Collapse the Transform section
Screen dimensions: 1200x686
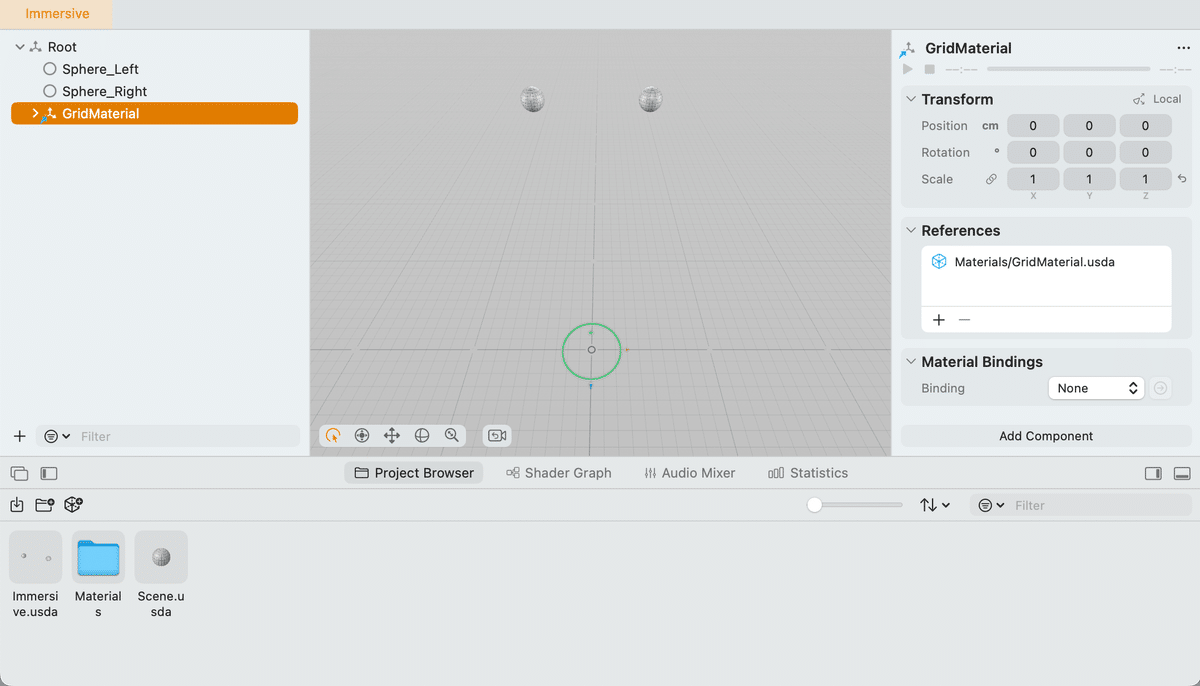(x=911, y=99)
